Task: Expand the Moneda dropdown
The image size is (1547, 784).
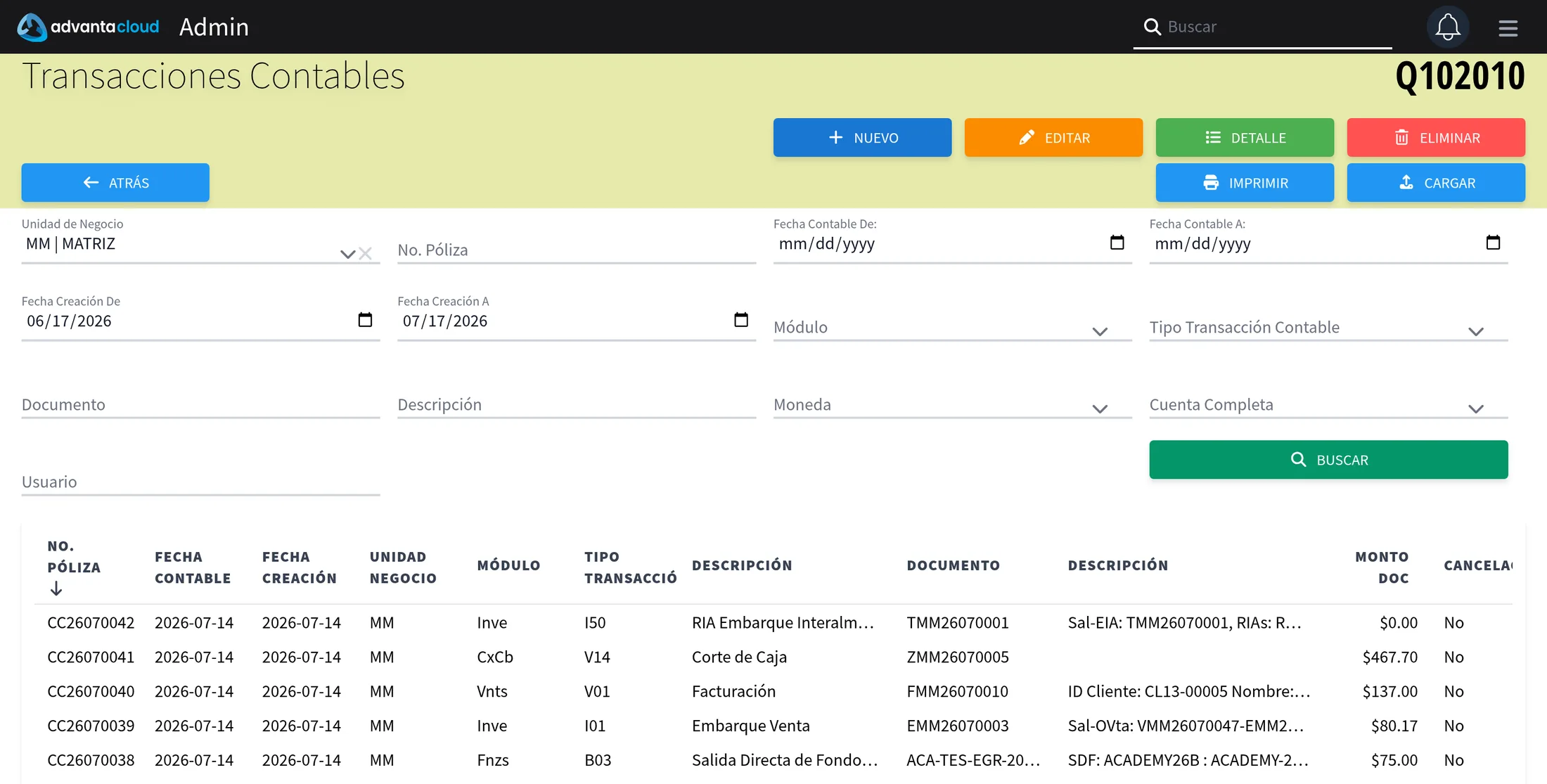Action: tap(1100, 409)
